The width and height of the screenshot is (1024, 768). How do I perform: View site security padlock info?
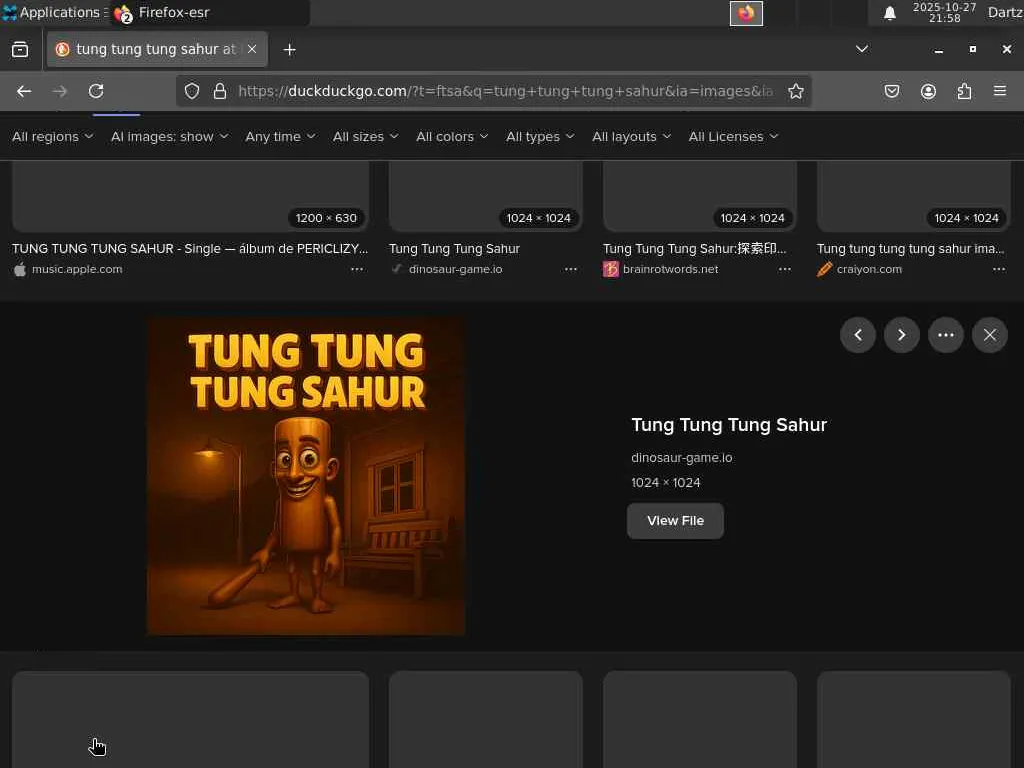220,91
